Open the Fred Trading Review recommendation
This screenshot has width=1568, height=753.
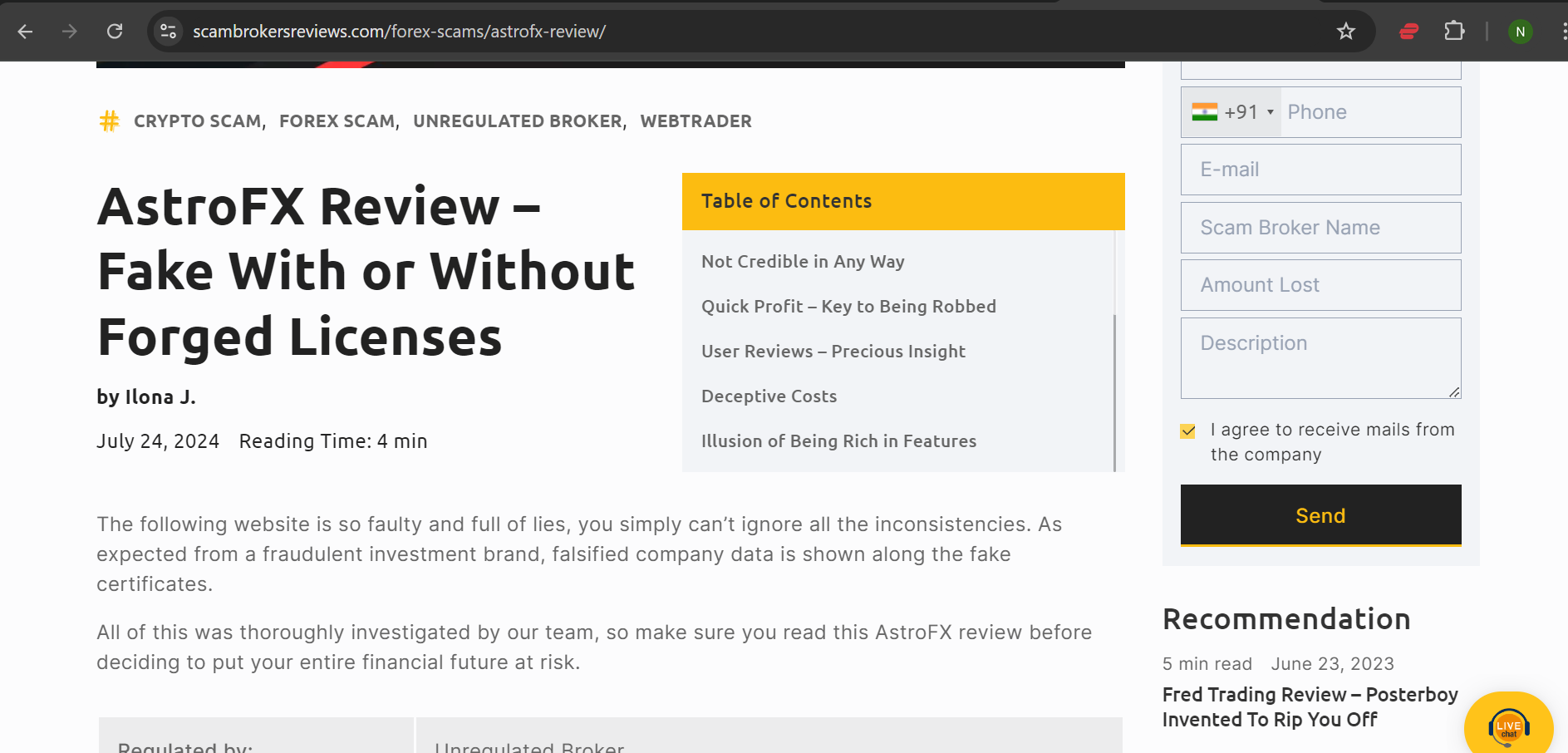(1310, 707)
